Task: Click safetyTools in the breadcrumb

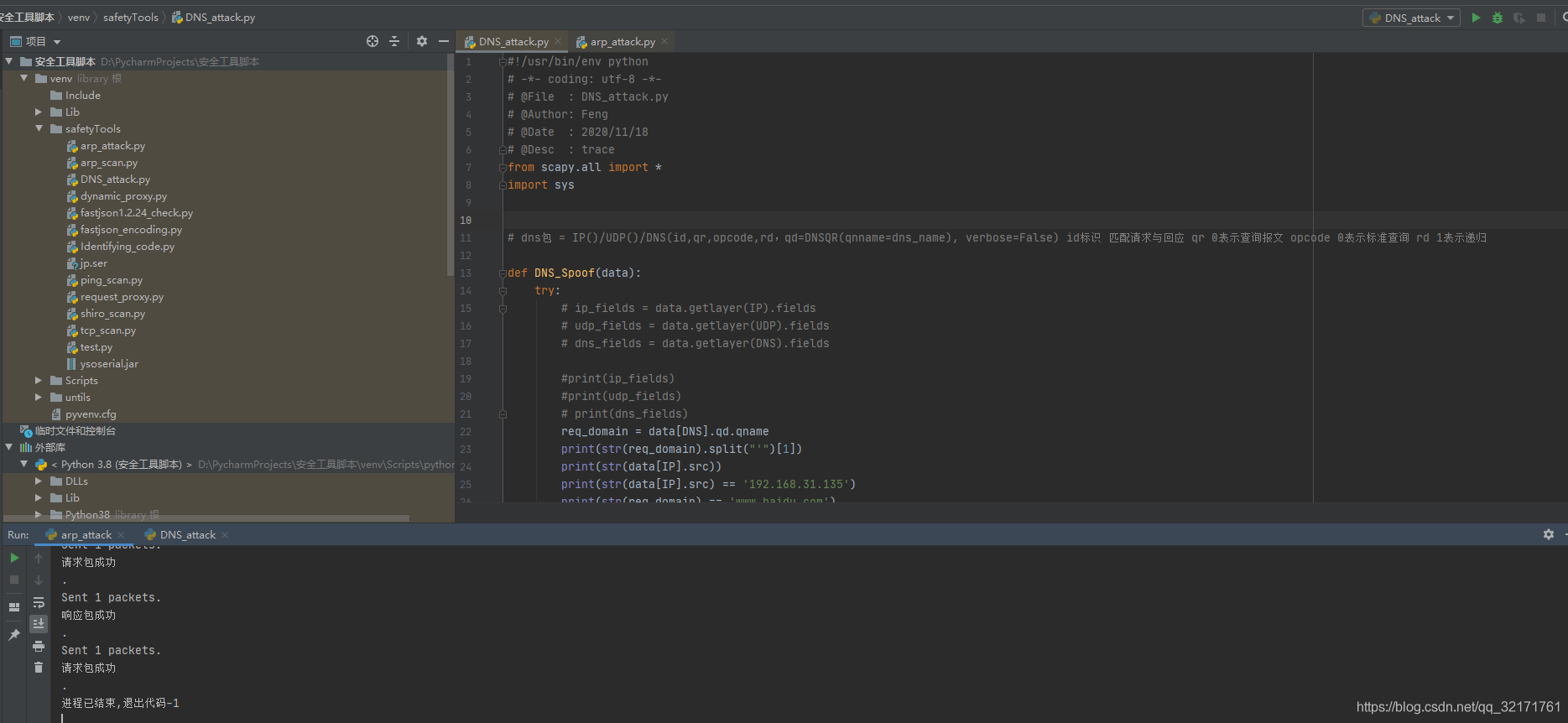Action: tap(131, 18)
